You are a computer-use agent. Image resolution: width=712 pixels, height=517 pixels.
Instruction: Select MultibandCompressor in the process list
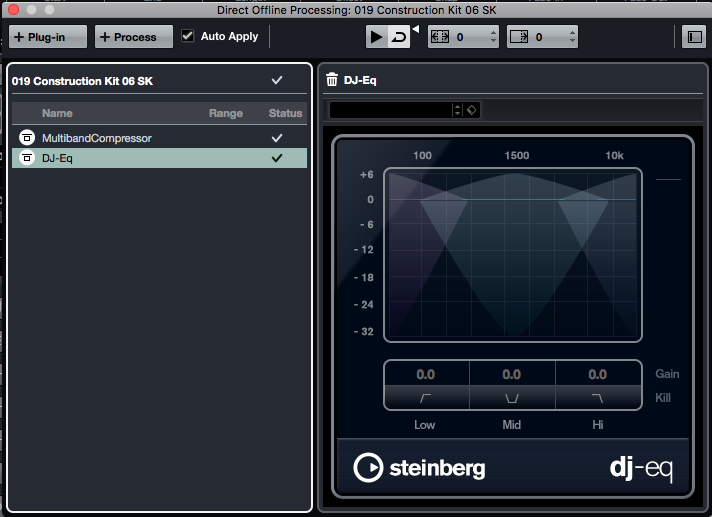coord(97,138)
